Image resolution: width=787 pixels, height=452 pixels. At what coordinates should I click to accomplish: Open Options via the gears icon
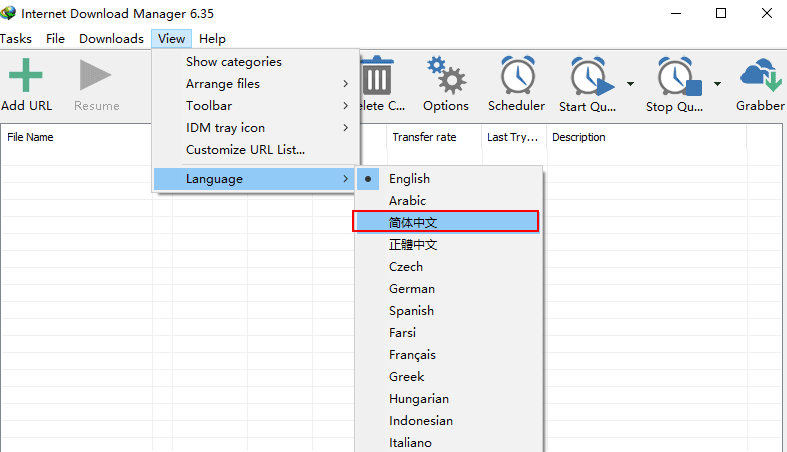446,75
